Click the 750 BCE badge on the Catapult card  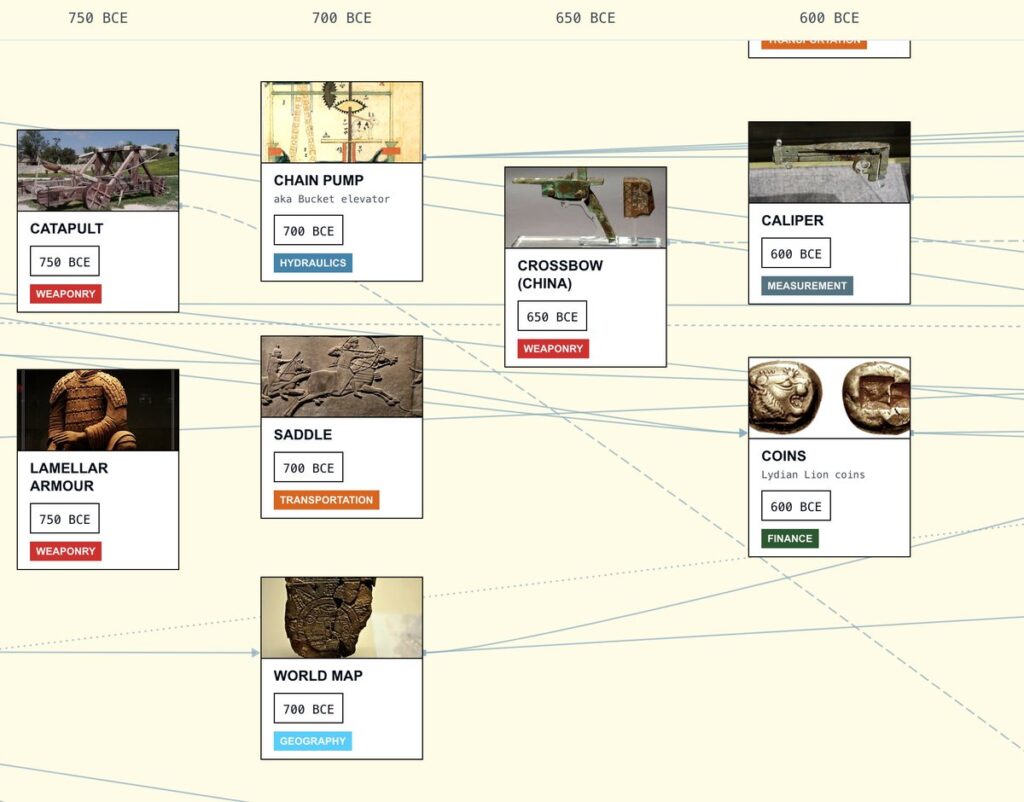pos(65,260)
